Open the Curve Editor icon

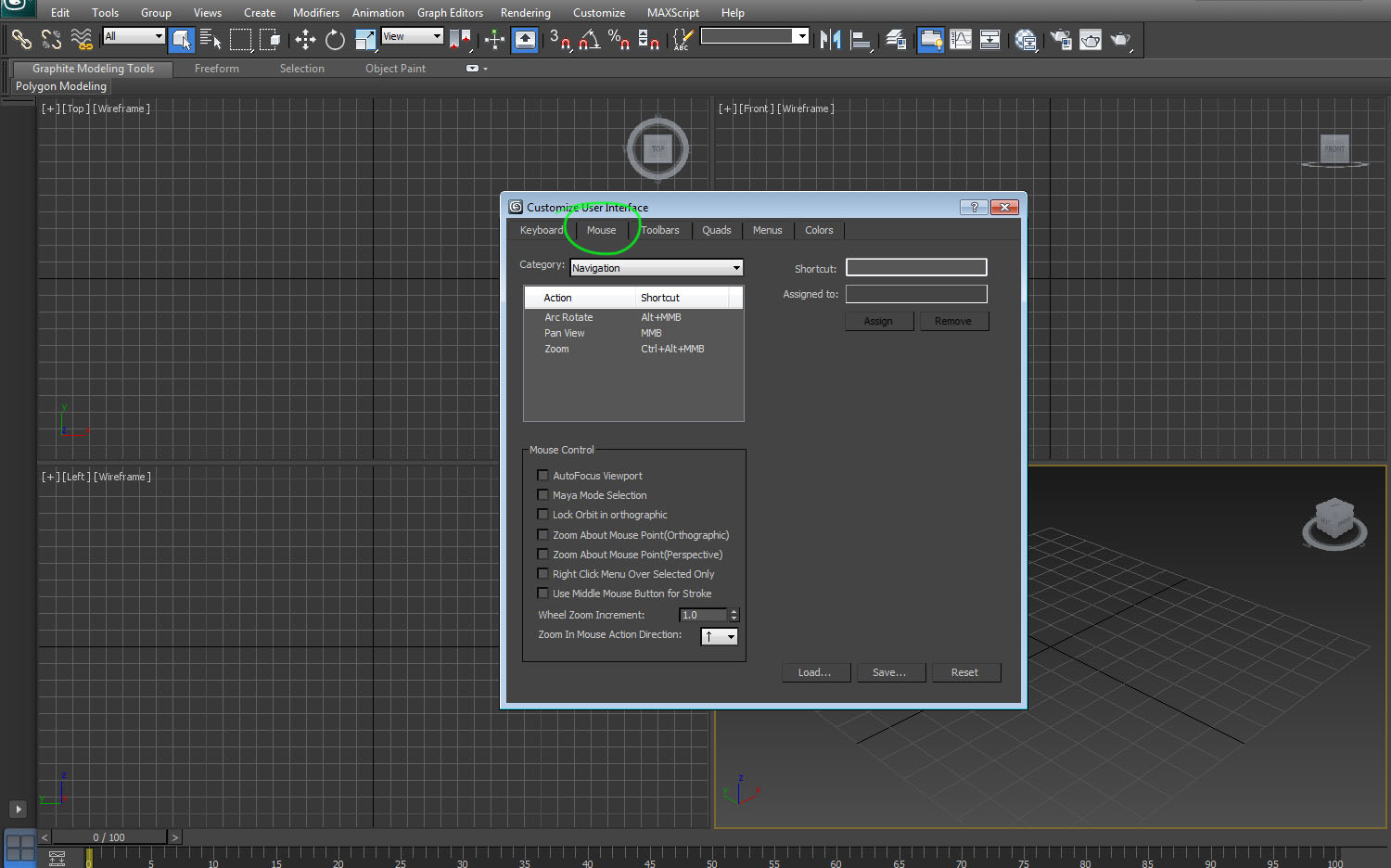coord(961,39)
